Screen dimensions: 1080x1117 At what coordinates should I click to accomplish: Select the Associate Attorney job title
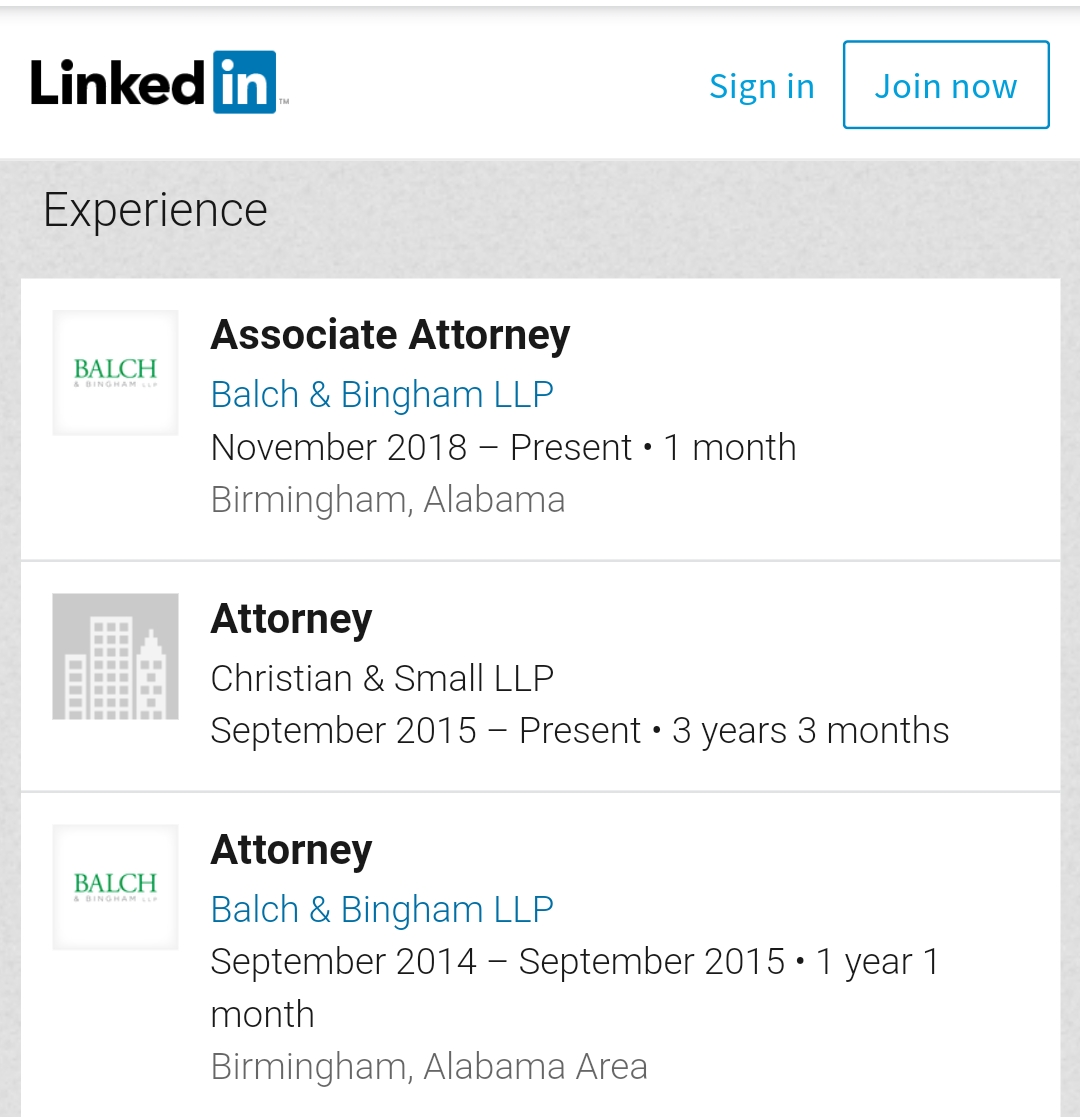click(390, 335)
